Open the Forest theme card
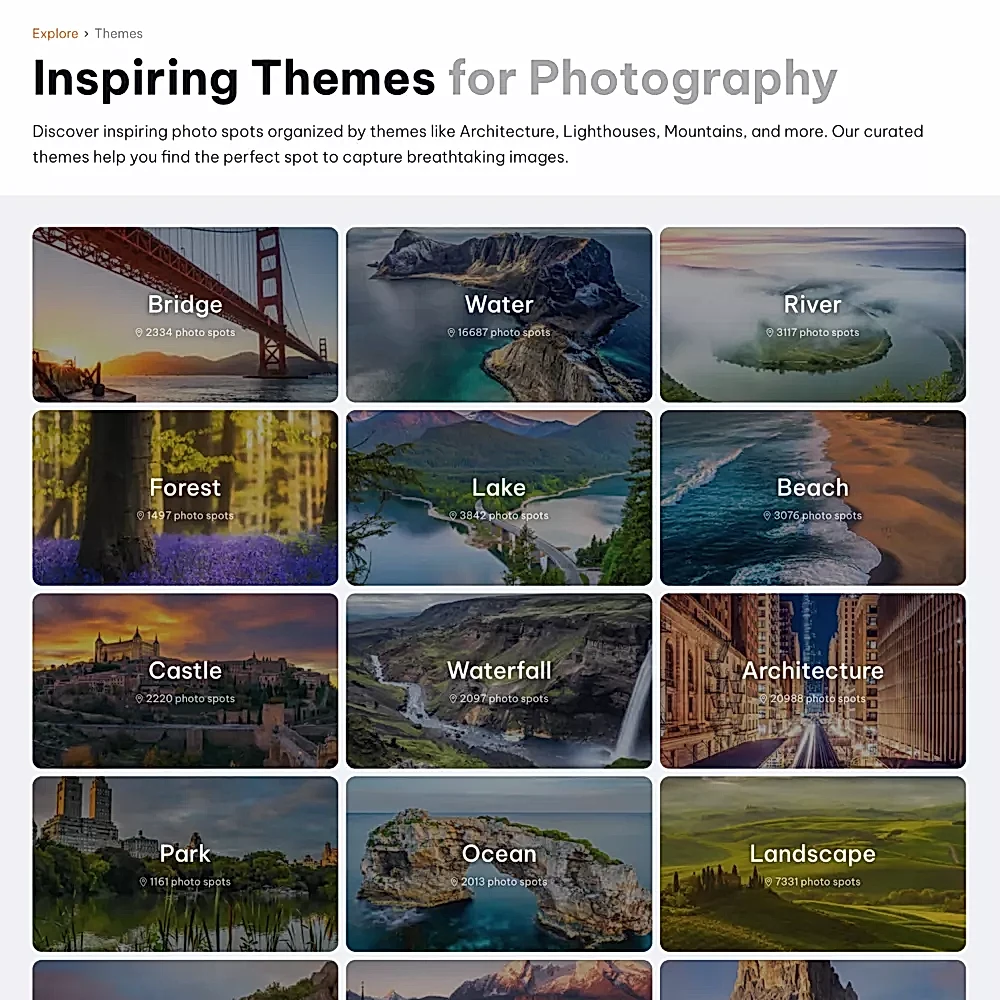The width and height of the screenshot is (1000, 1000). tap(185, 497)
